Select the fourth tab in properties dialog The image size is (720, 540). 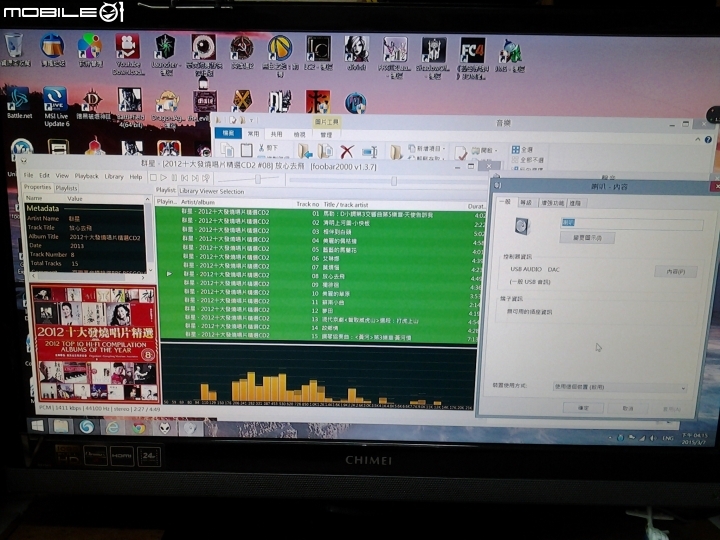pyautogui.click(x=575, y=203)
